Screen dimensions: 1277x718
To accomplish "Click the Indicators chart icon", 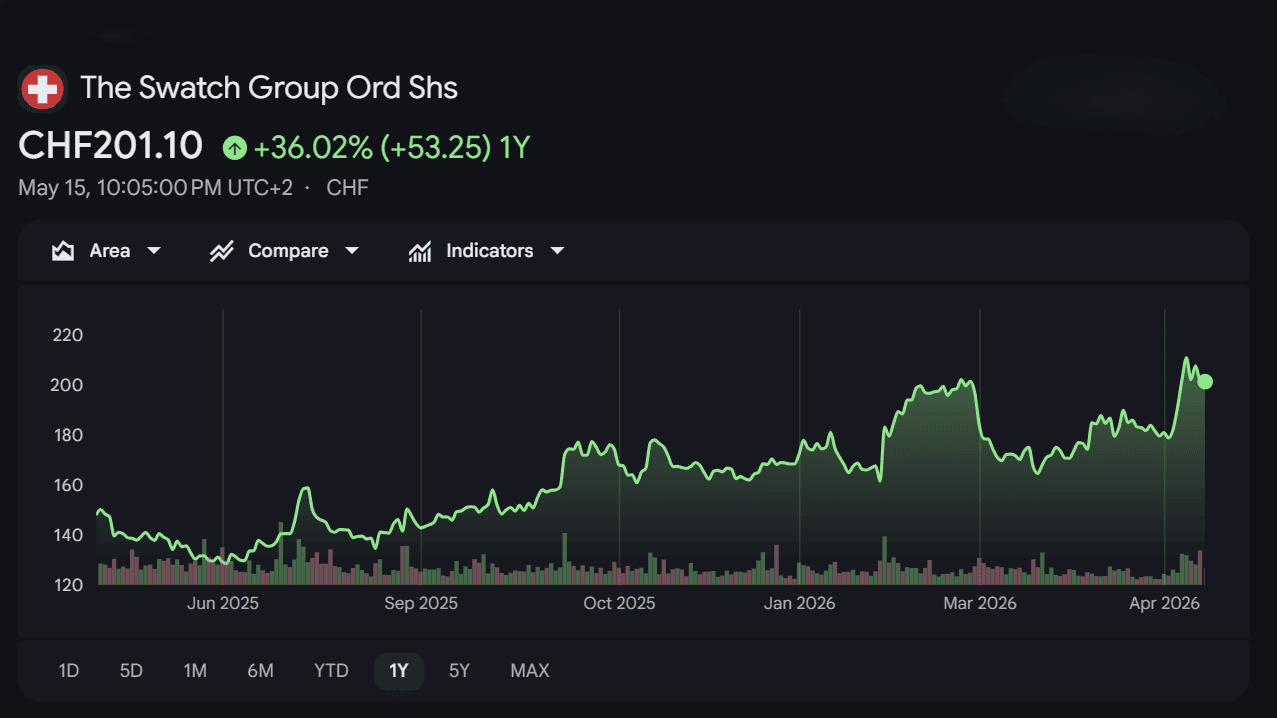I will pyautogui.click(x=420, y=251).
